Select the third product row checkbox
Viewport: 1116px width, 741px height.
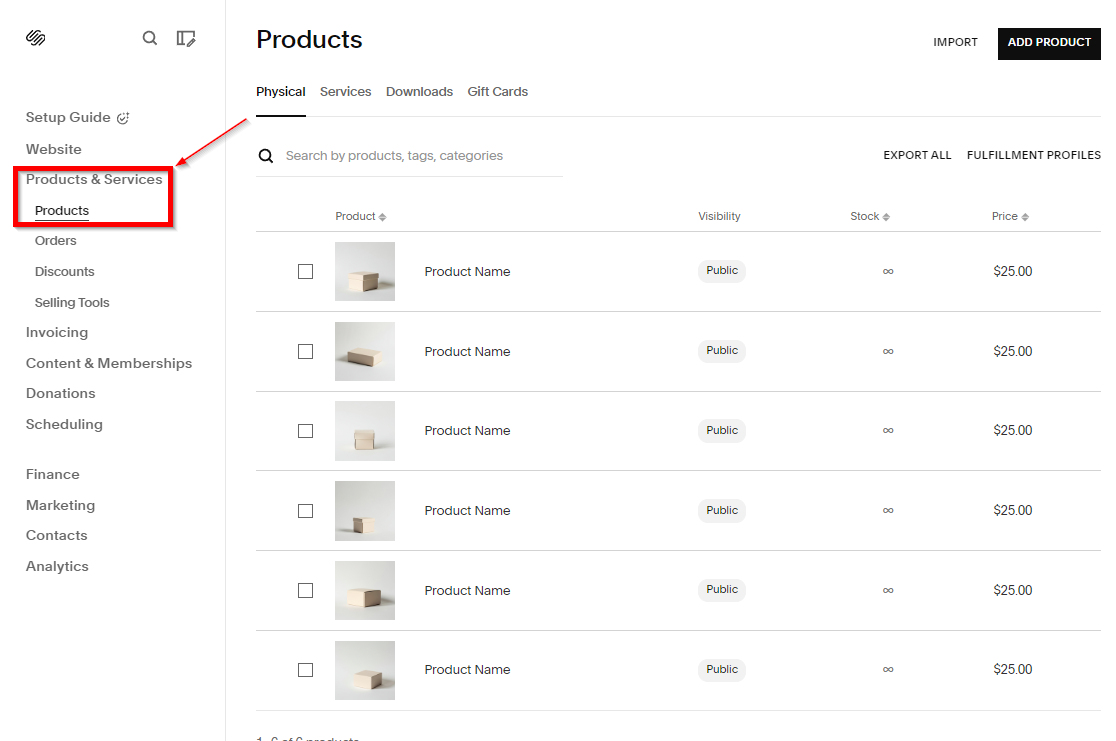(305, 431)
